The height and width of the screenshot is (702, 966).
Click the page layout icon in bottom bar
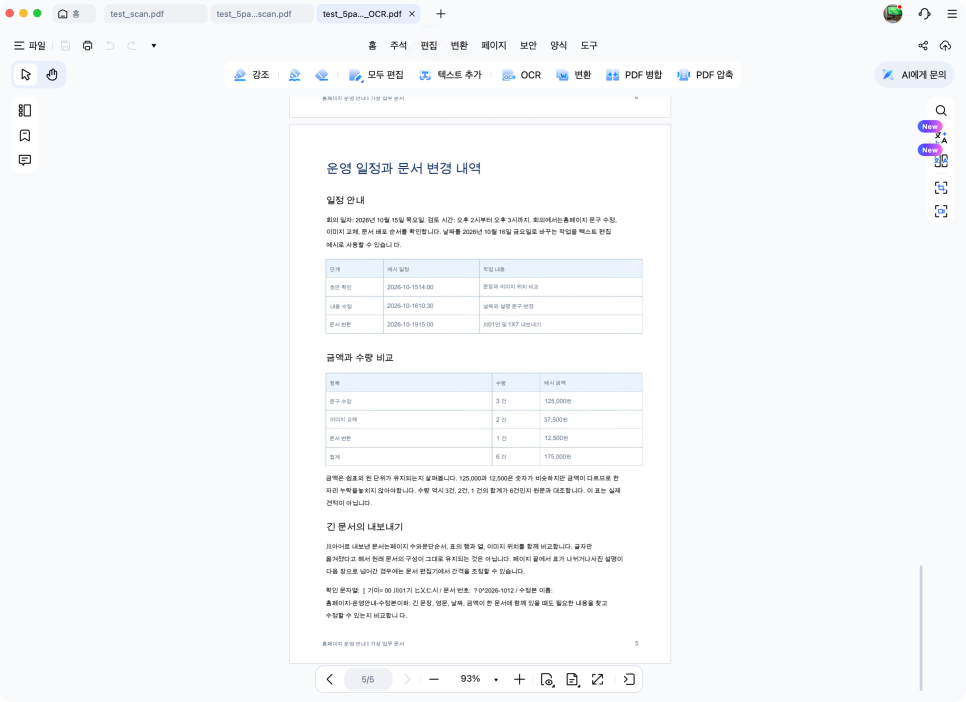pyautogui.click(x=572, y=679)
